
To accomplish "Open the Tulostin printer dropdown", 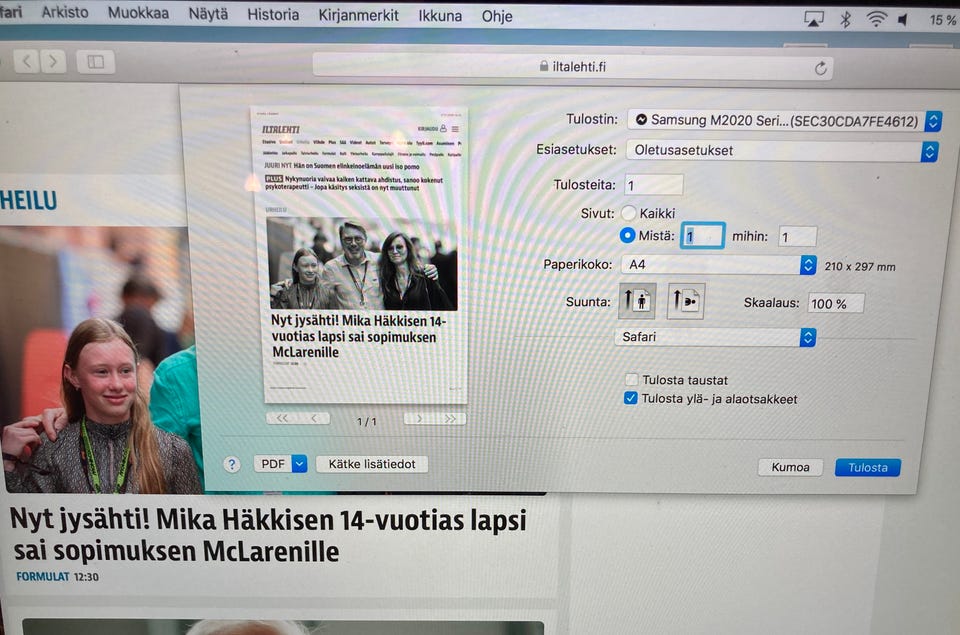I will point(784,121).
